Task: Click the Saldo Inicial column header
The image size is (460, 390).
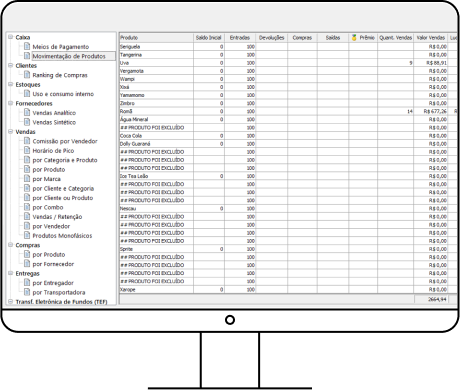Action: [x=209, y=38]
